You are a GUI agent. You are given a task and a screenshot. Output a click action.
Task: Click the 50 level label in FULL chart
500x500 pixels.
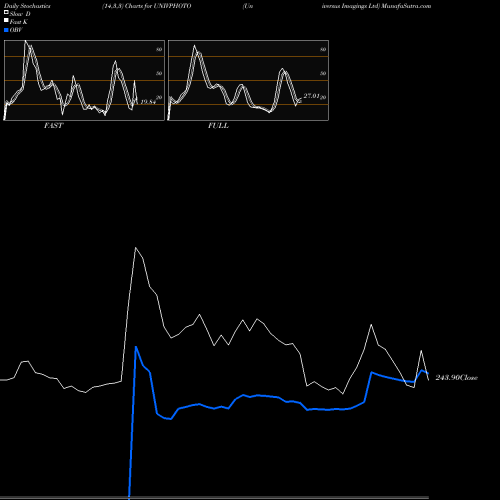(x=323, y=73)
